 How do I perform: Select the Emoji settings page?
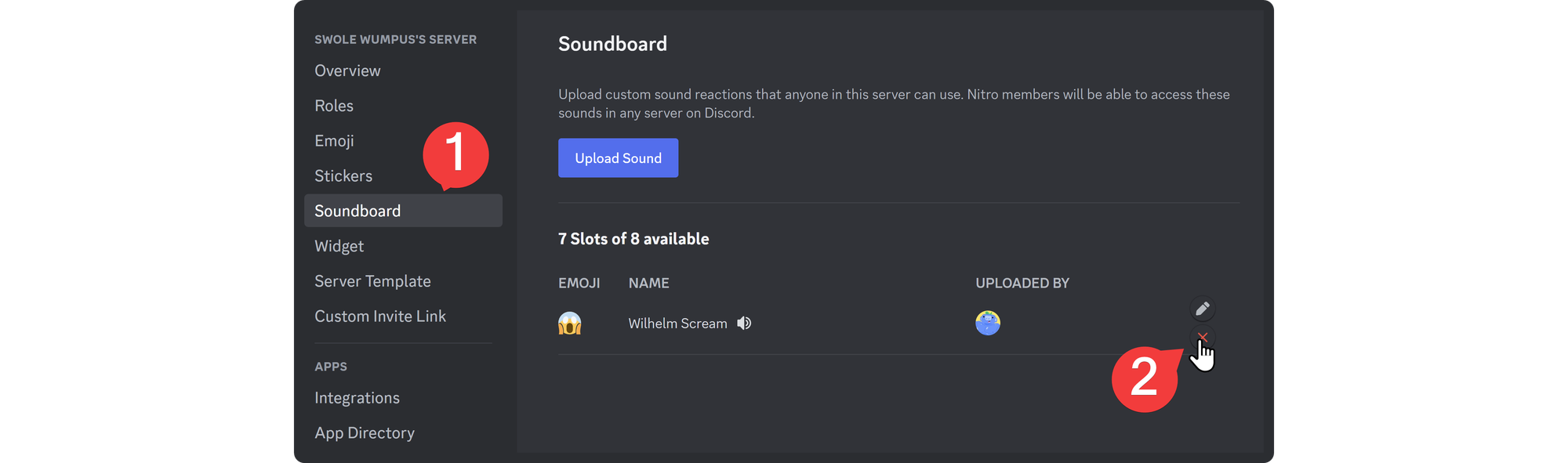(334, 140)
